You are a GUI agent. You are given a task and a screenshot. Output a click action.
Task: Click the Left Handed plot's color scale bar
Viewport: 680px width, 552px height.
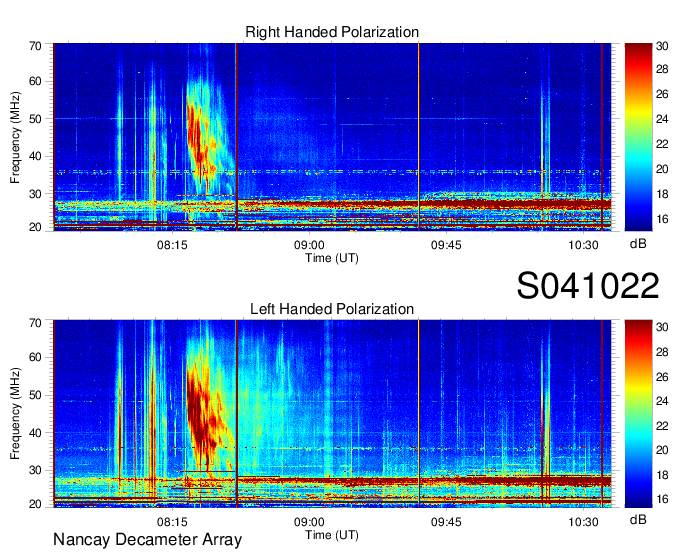point(638,414)
